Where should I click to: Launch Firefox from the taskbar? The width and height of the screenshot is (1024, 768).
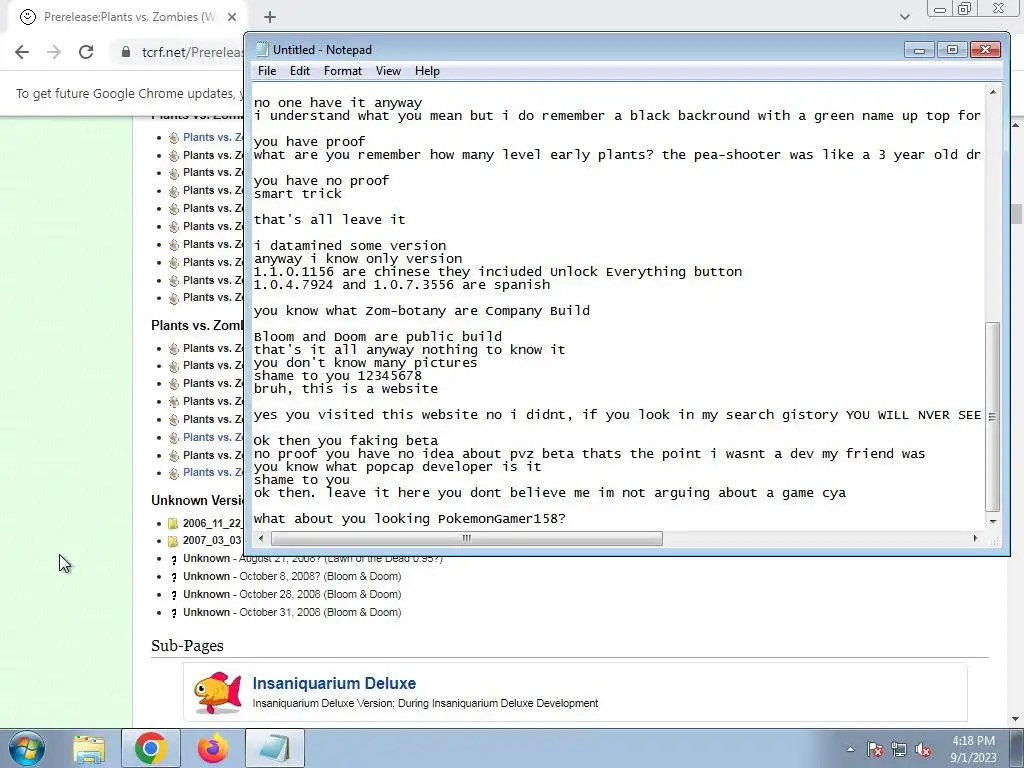click(x=213, y=748)
